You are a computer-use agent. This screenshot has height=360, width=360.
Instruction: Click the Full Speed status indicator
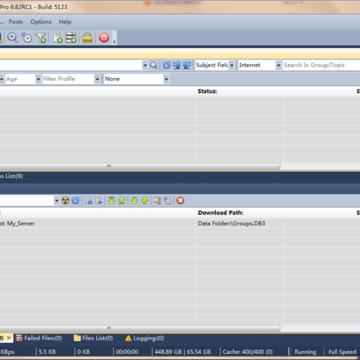click(342, 352)
